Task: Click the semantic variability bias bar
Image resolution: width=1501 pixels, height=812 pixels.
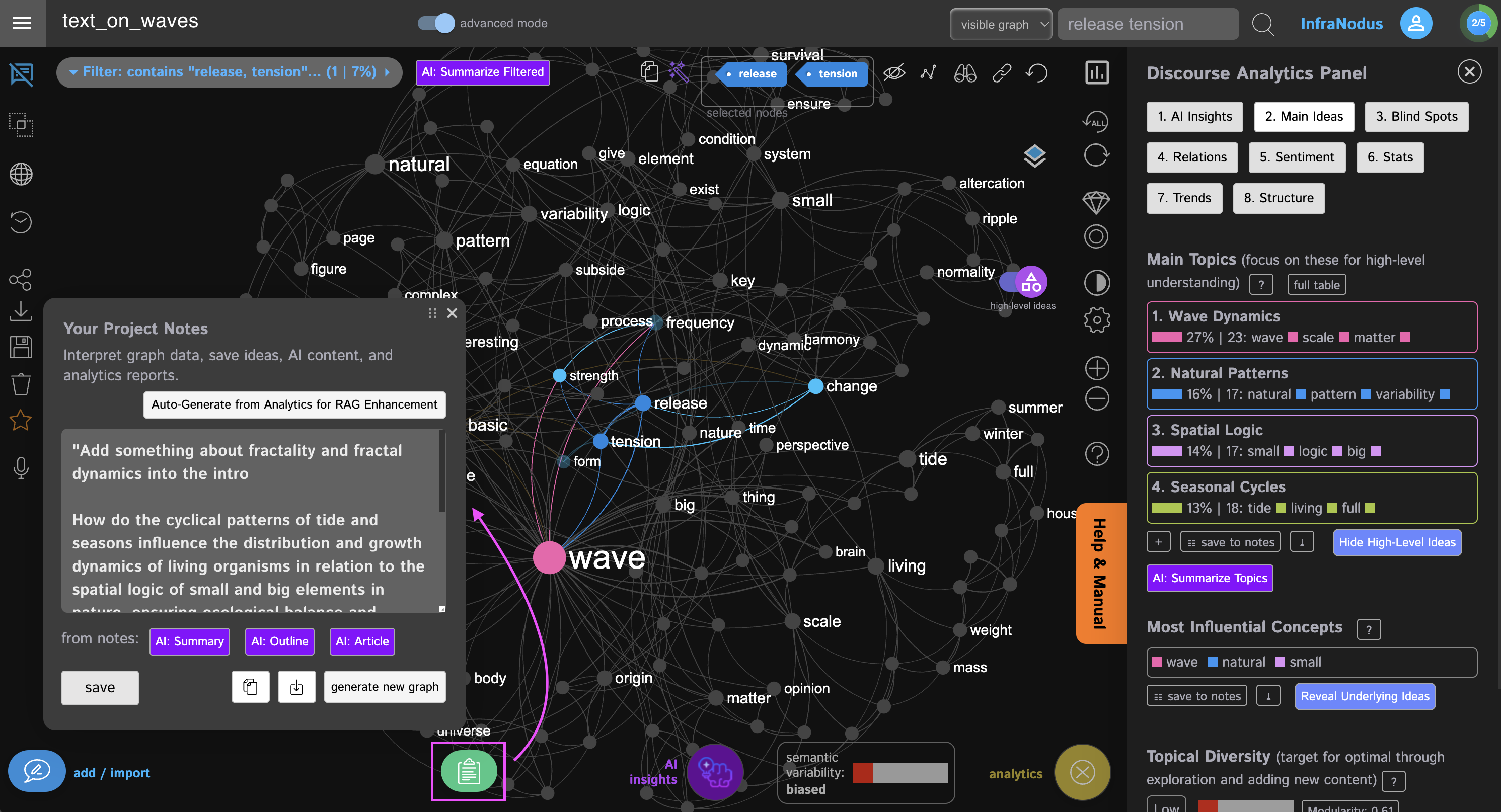Action: 899,772
